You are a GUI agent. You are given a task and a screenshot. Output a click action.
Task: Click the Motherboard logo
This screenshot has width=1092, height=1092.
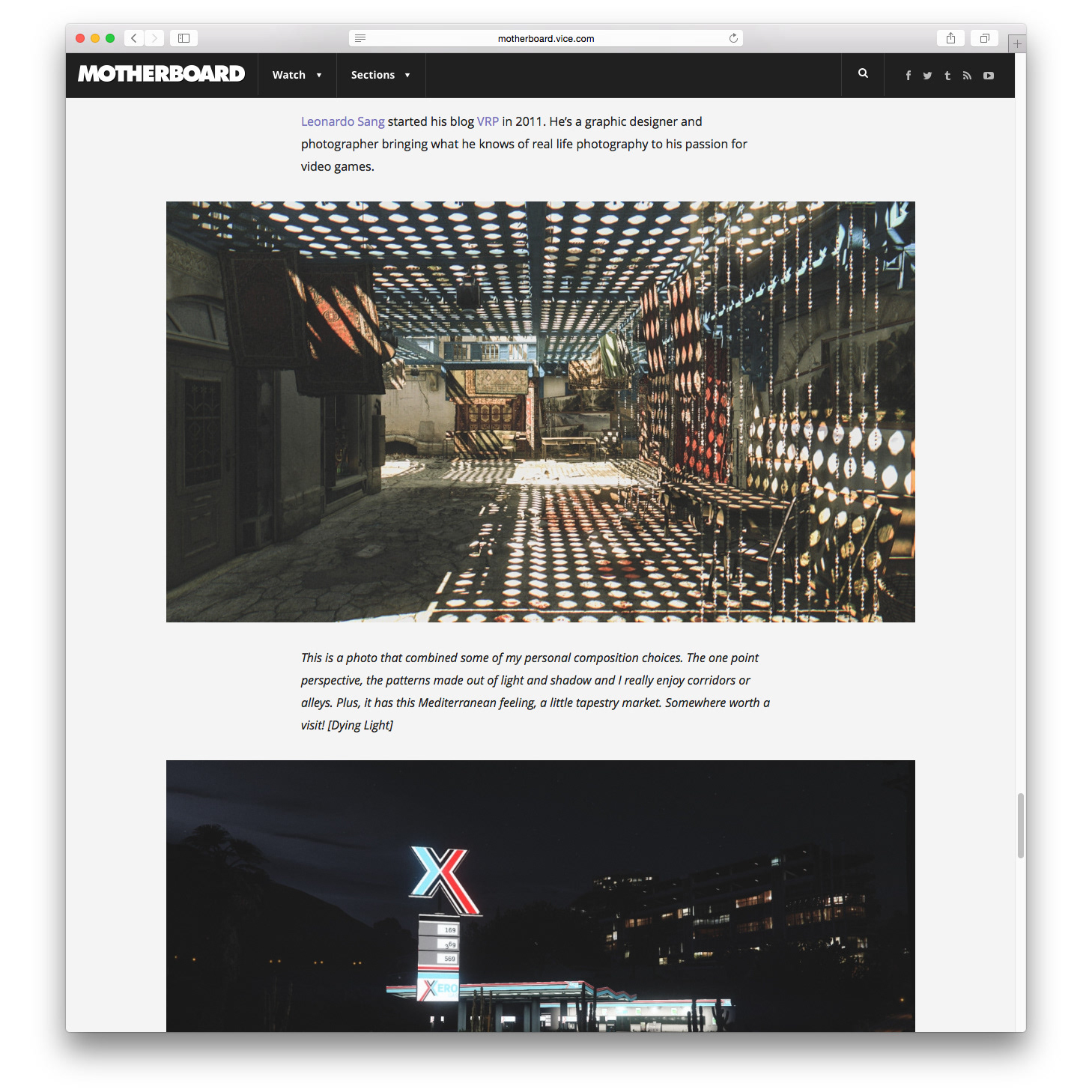pyautogui.click(x=162, y=74)
